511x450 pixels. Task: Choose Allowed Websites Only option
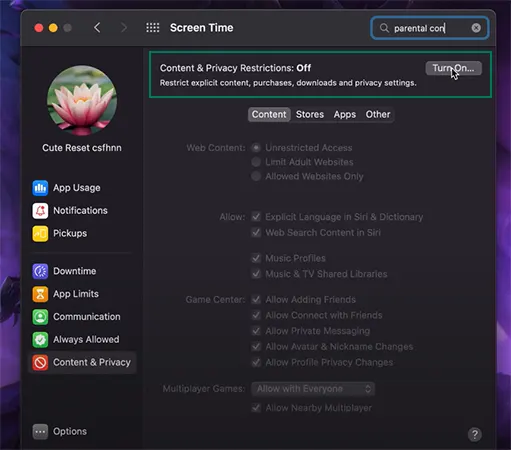(256, 176)
